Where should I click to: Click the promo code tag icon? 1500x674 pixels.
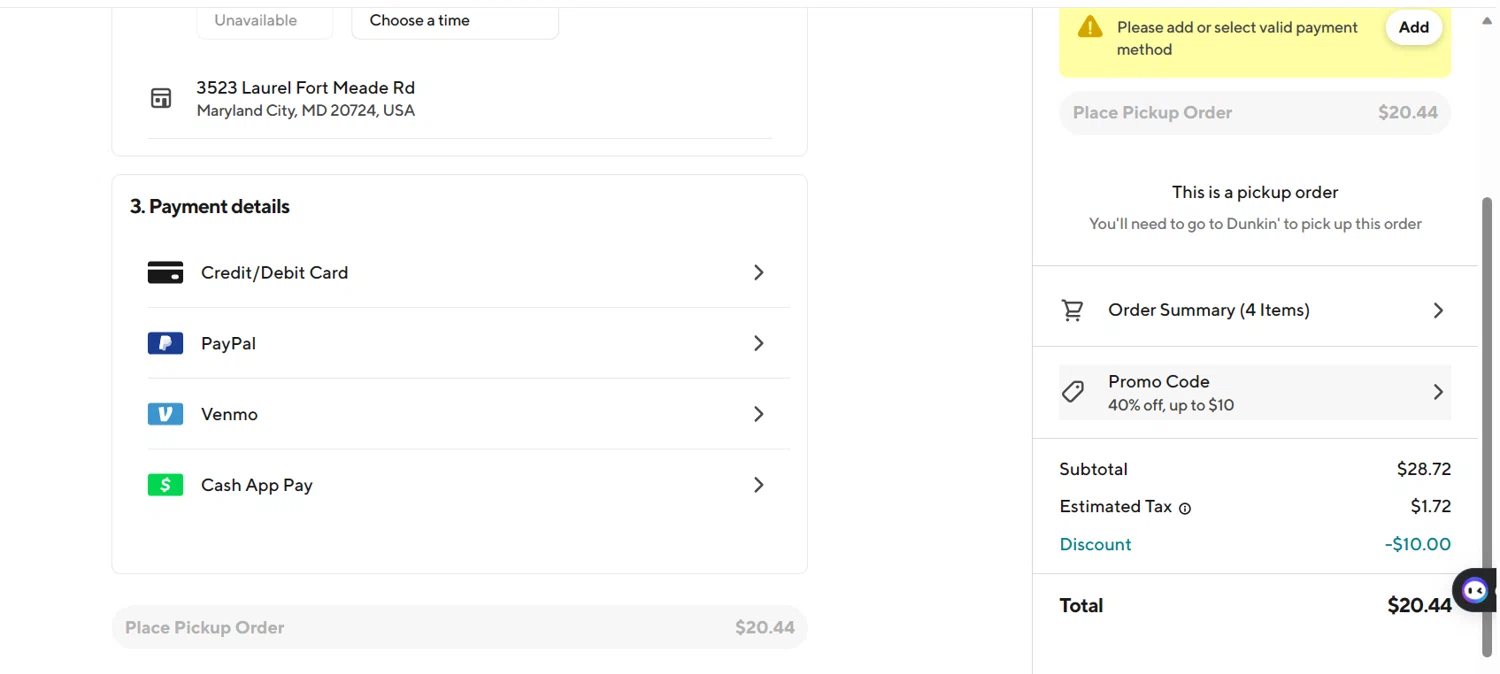click(x=1073, y=392)
